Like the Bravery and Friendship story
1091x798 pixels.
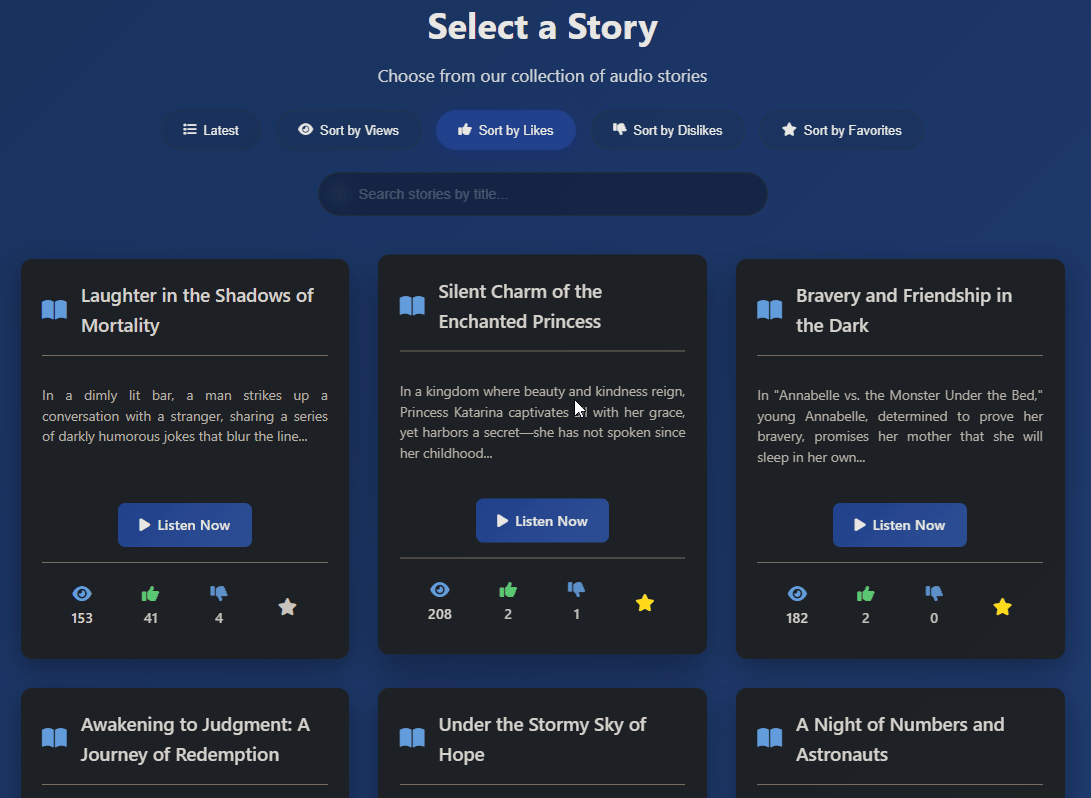[865, 594]
